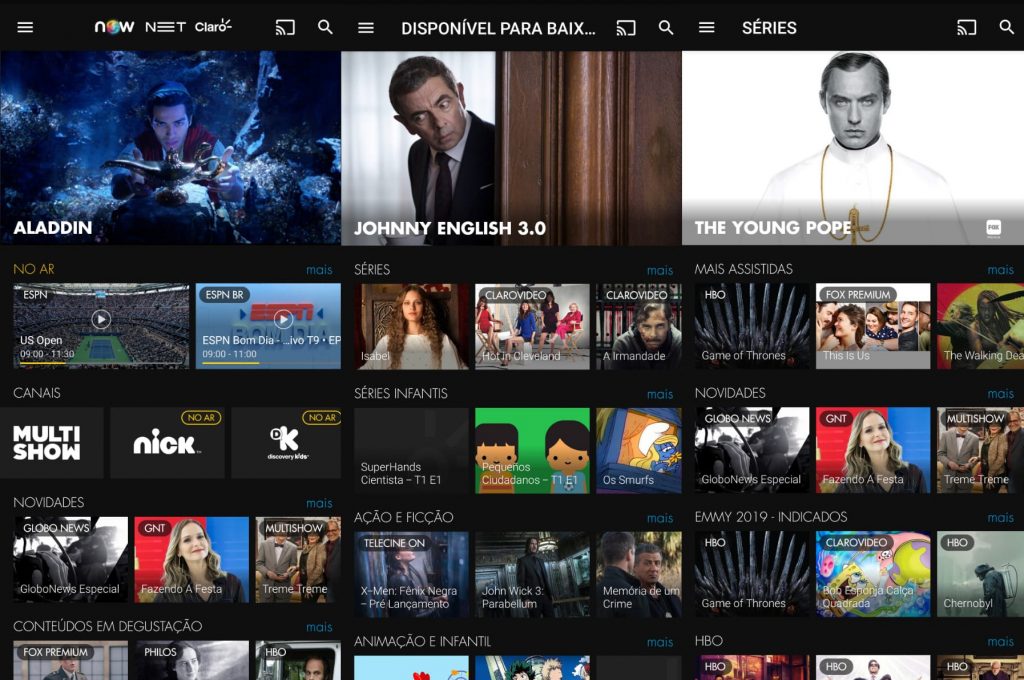Tap the cast icon on the NOW home screen
The height and width of the screenshot is (680, 1024).
click(285, 27)
